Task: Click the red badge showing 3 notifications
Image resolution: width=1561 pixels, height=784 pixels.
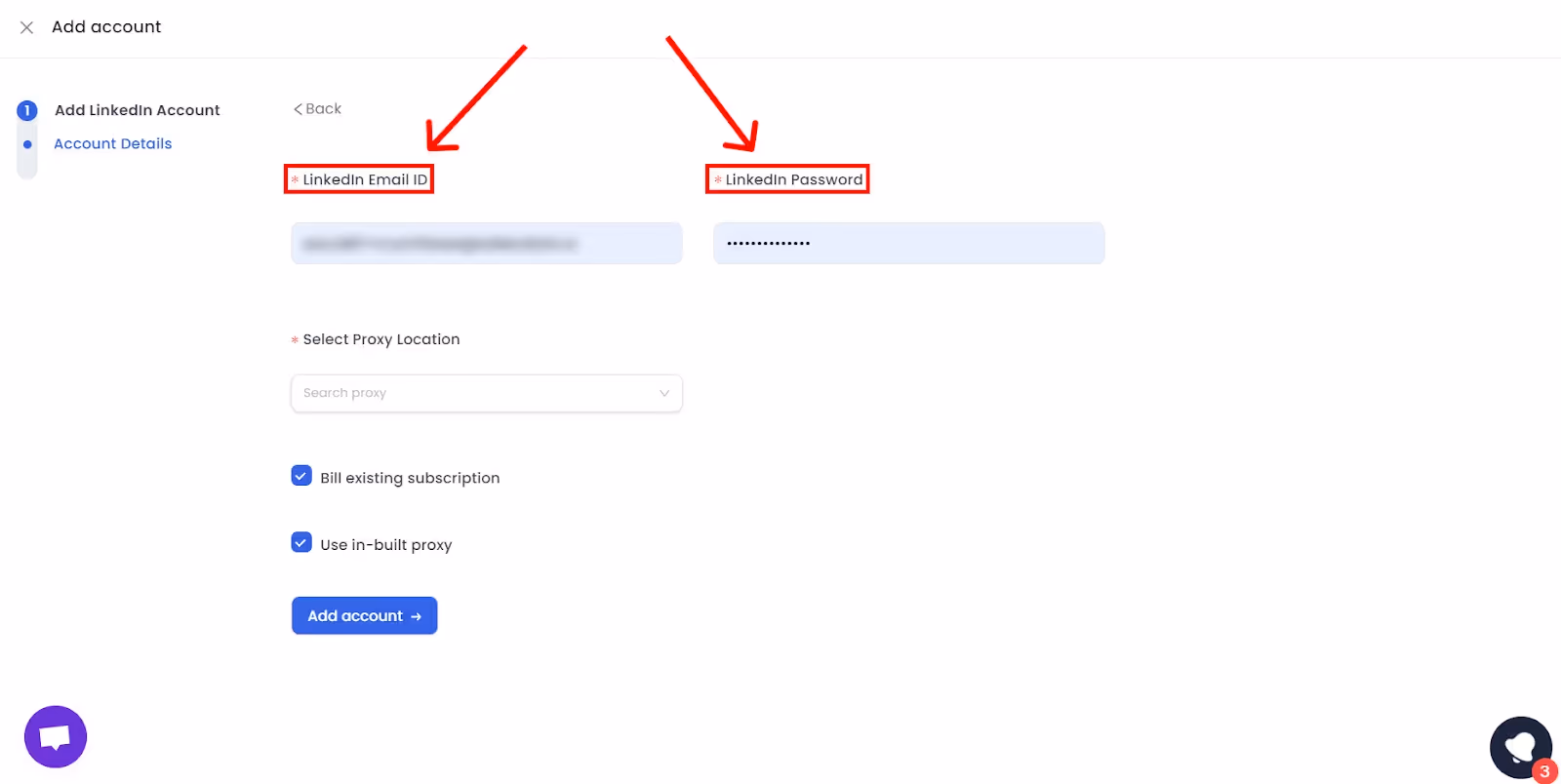Action: point(1546,769)
